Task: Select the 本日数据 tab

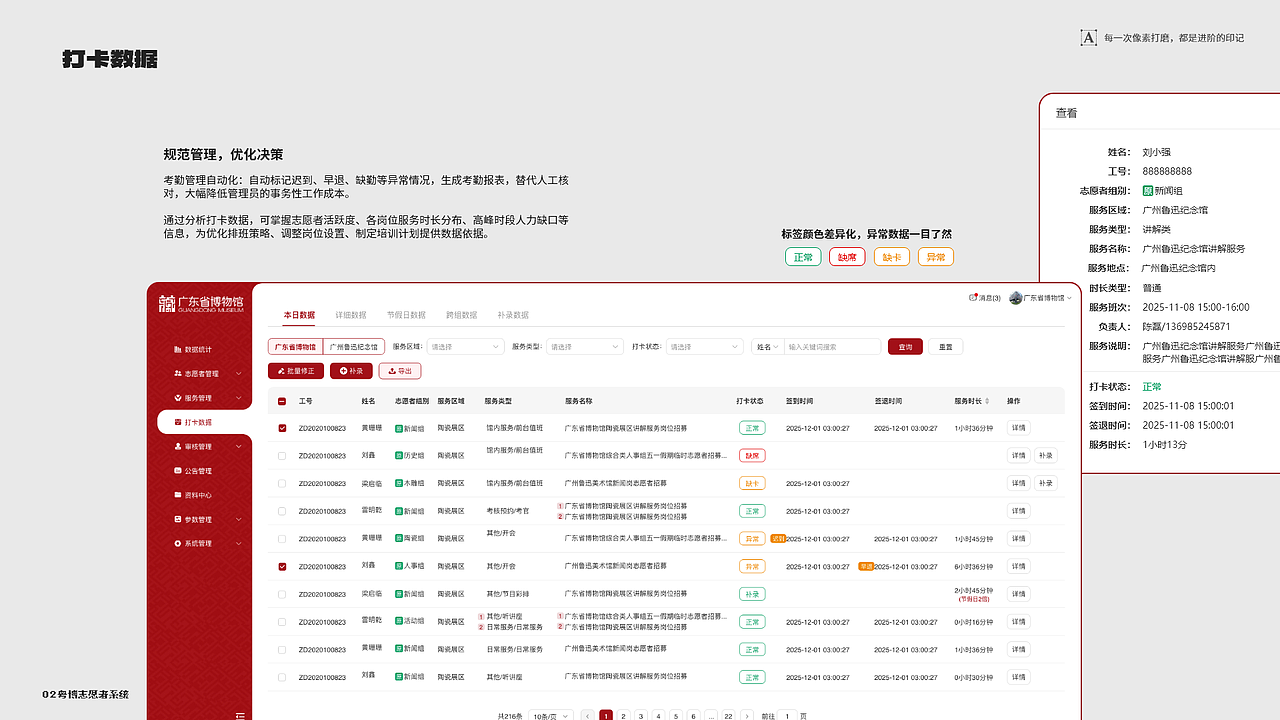Action: coord(299,315)
